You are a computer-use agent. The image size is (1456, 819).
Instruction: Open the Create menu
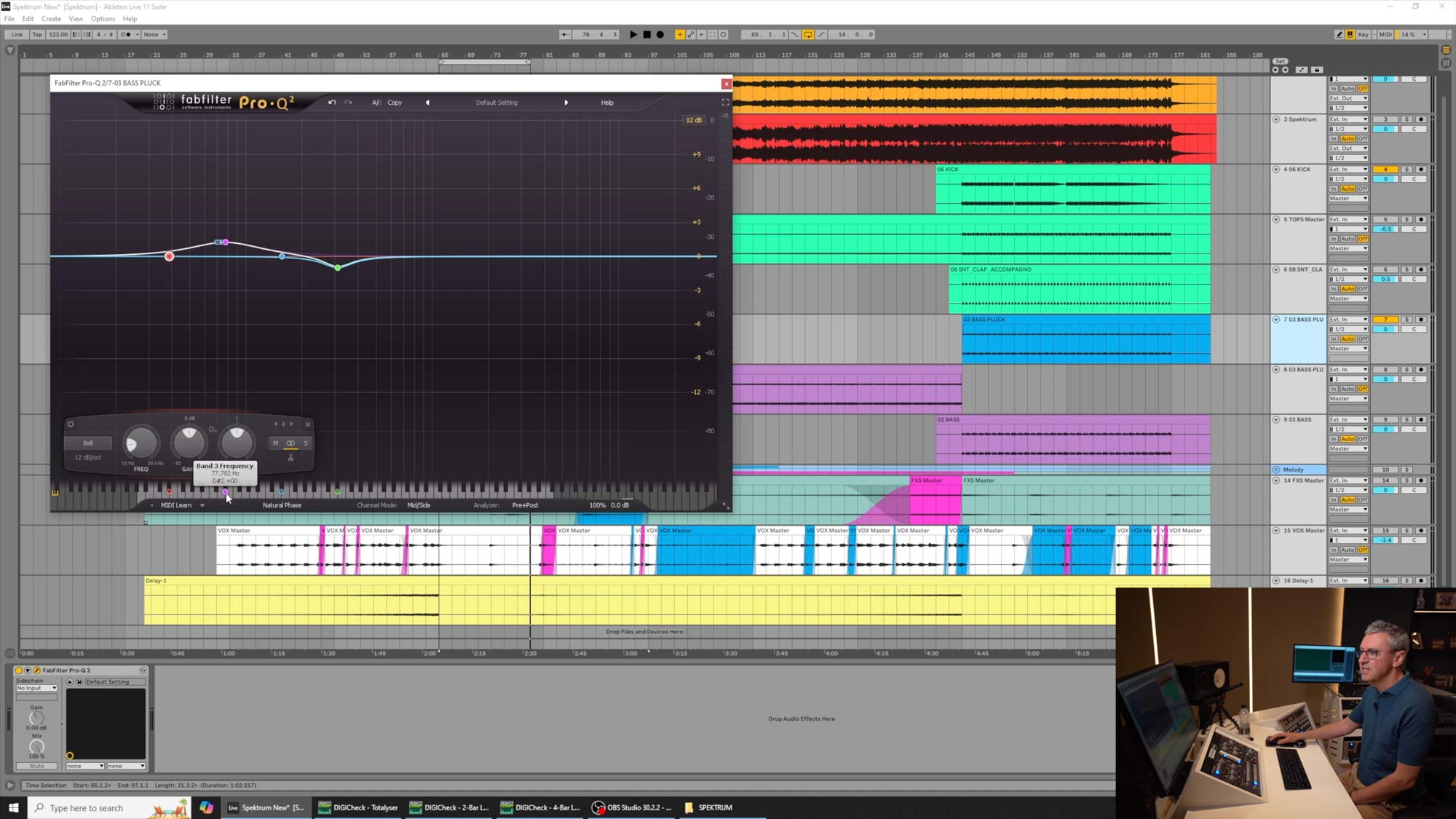(x=51, y=19)
